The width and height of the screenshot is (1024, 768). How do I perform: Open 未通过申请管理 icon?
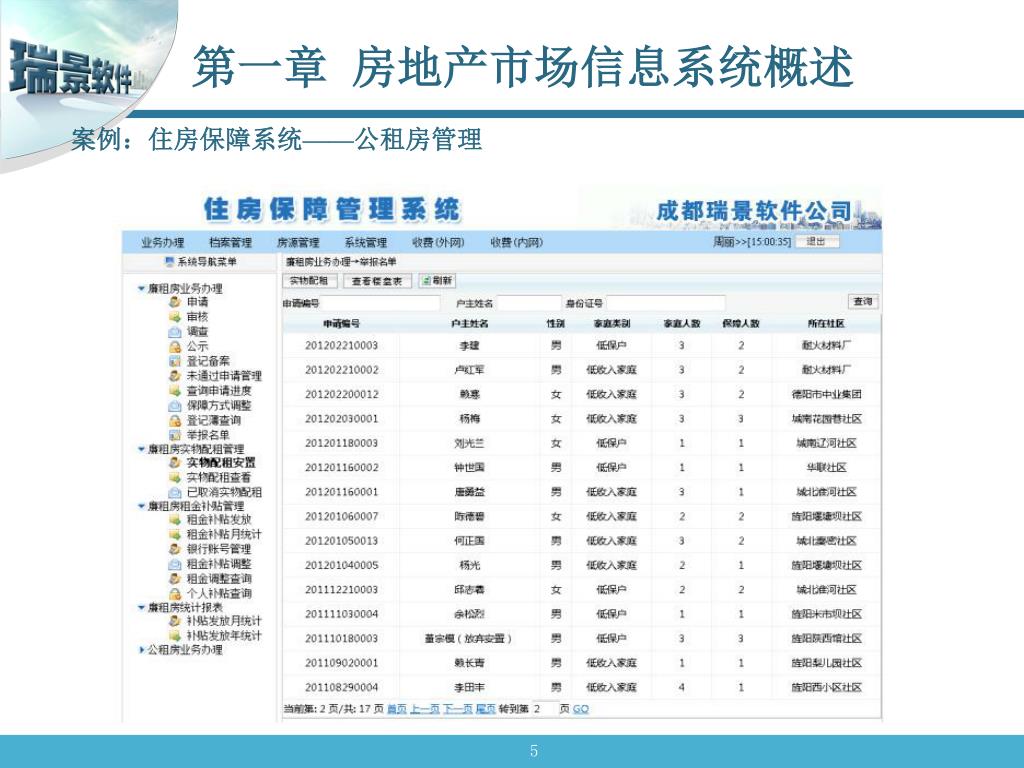pyautogui.click(x=174, y=376)
